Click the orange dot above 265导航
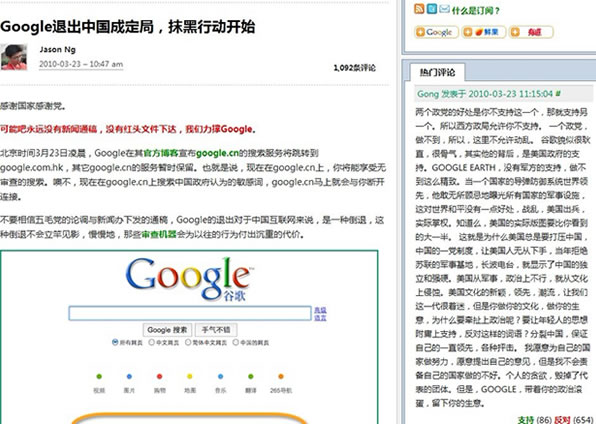This screenshot has width=596, height=424. point(281,376)
